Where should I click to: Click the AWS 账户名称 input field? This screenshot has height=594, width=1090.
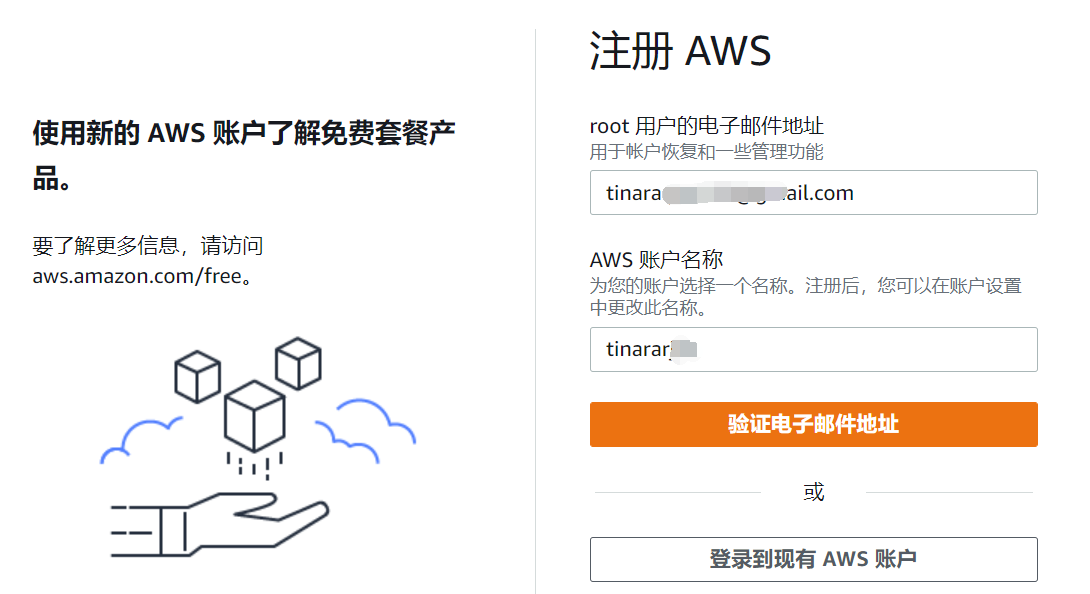coord(813,349)
